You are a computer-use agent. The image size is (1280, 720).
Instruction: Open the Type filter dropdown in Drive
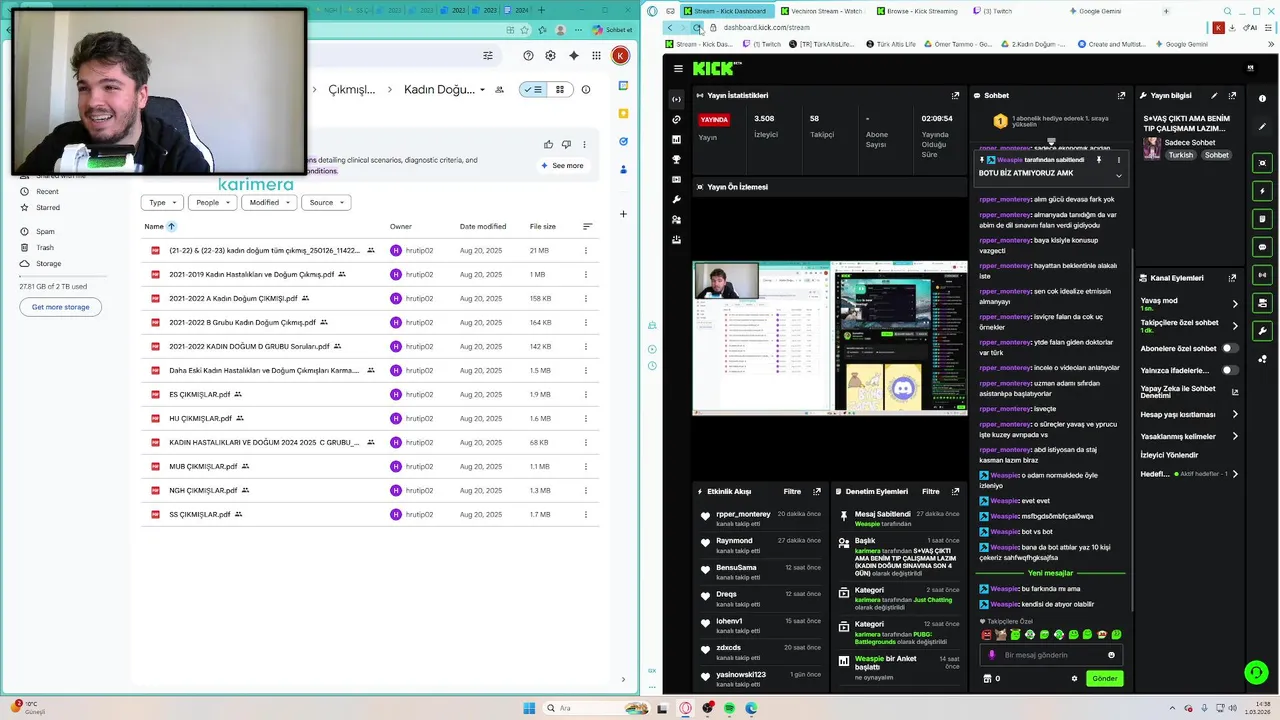[x=162, y=202]
